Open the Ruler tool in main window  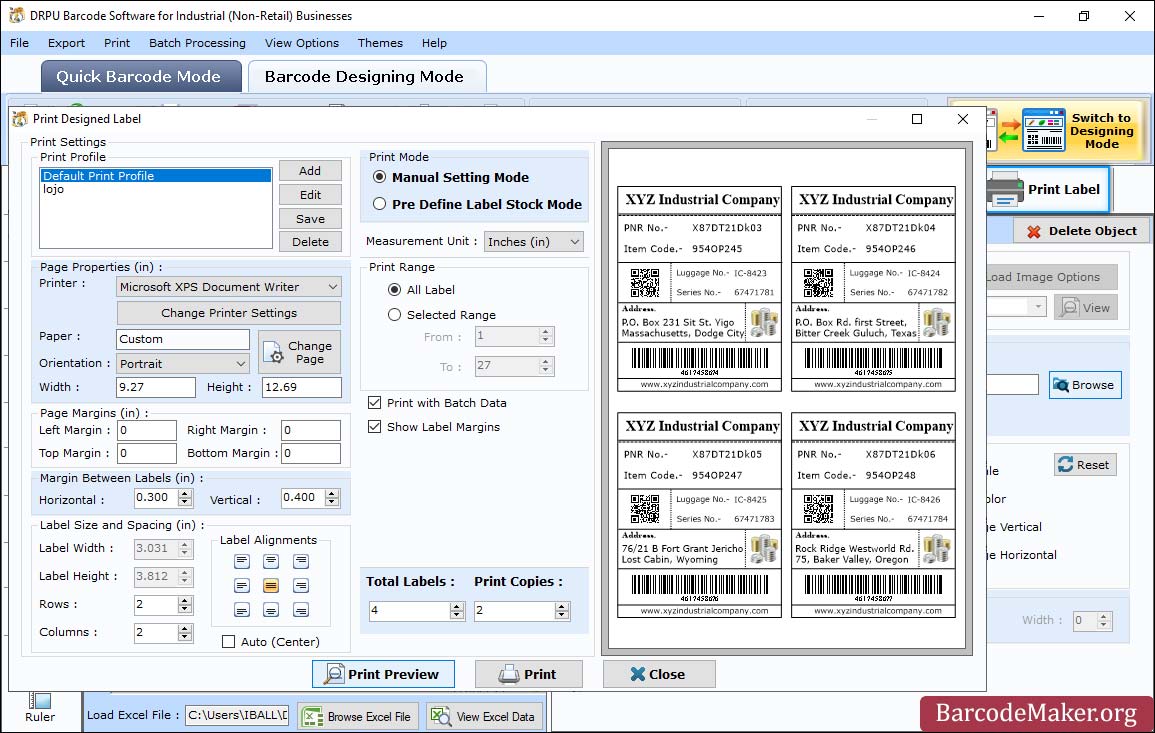coord(40,708)
